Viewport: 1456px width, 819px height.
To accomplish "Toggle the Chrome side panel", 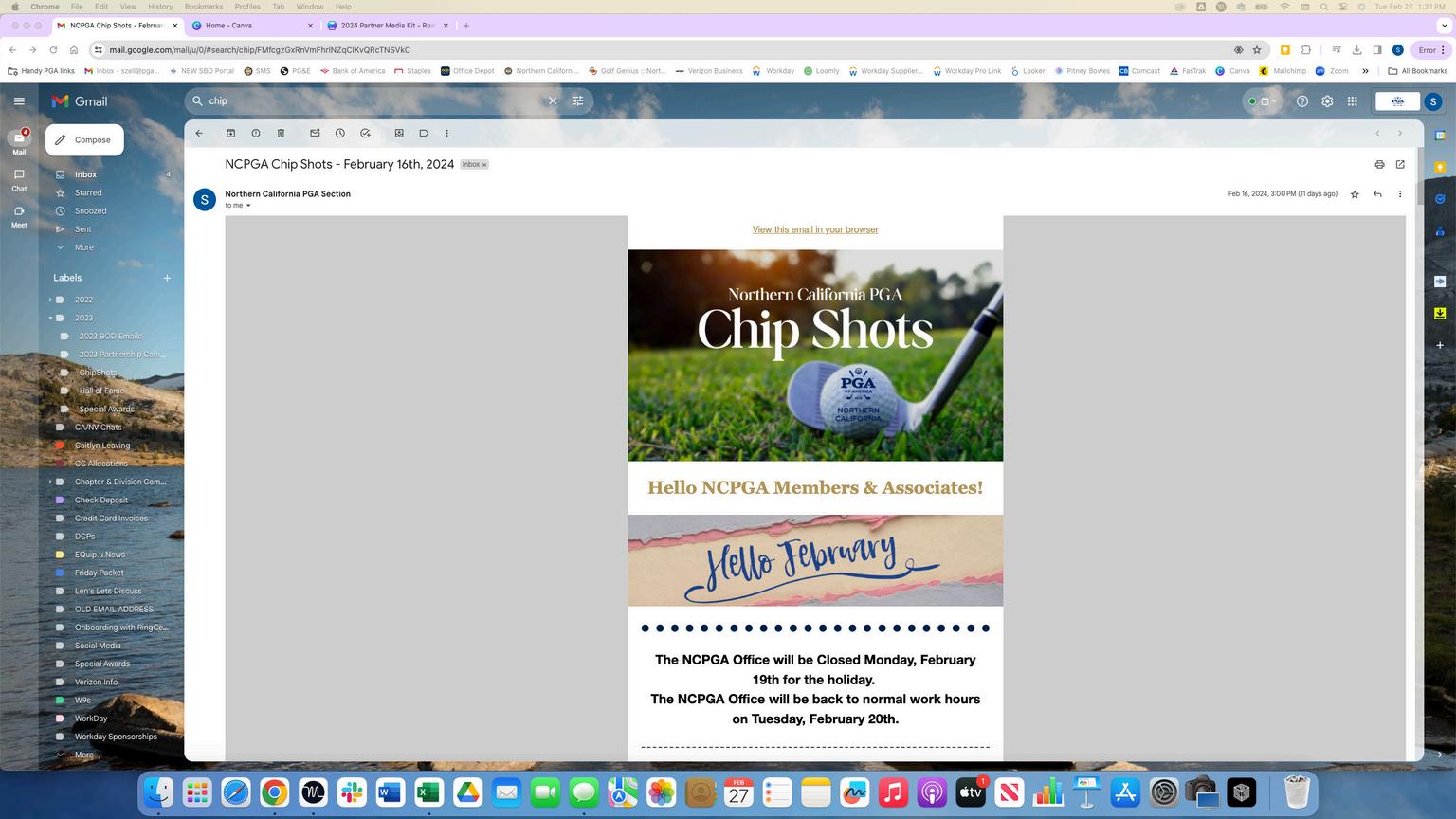I will 1376,50.
